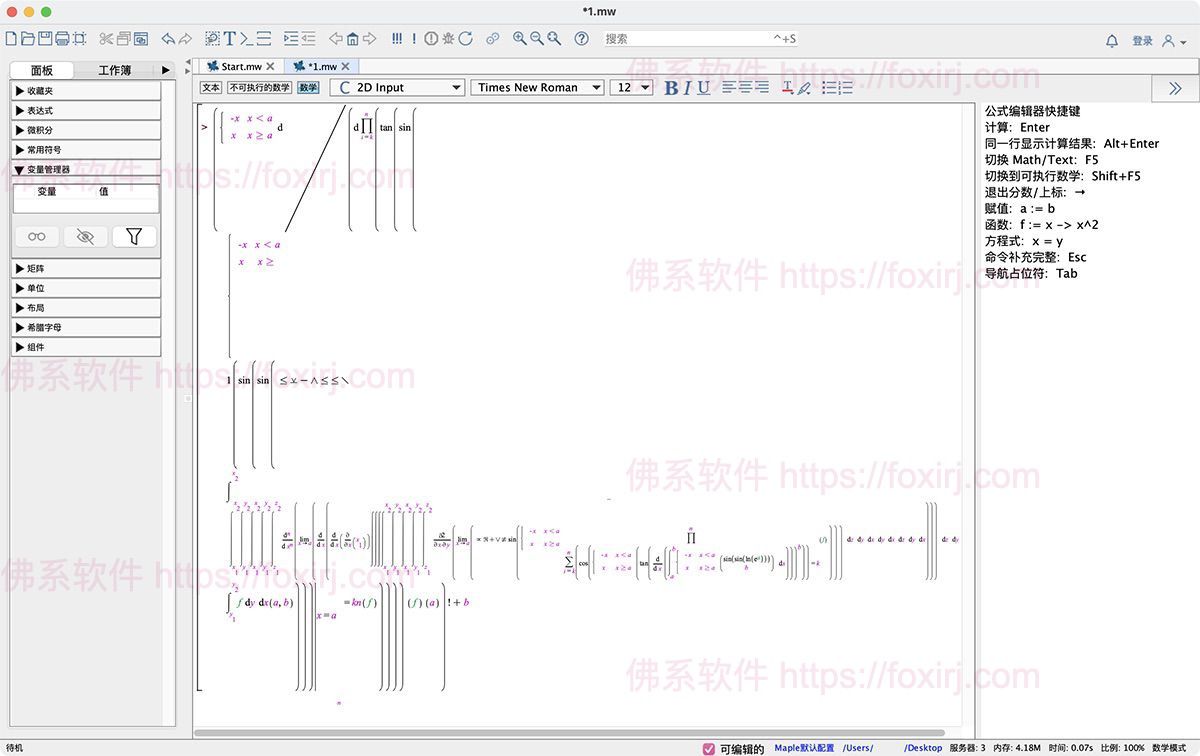Viewport: 1200px width, 756px height.
Task: Click the execute entire worksheet (!!!) icon
Action: coord(397,39)
